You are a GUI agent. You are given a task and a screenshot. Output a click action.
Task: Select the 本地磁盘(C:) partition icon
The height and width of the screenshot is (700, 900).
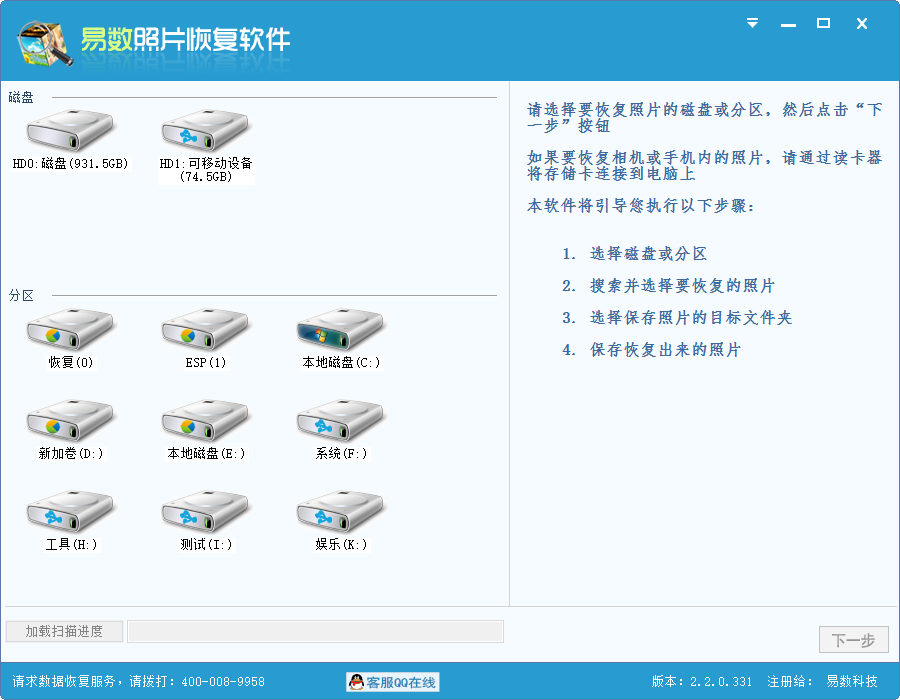[x=338, y=331]
